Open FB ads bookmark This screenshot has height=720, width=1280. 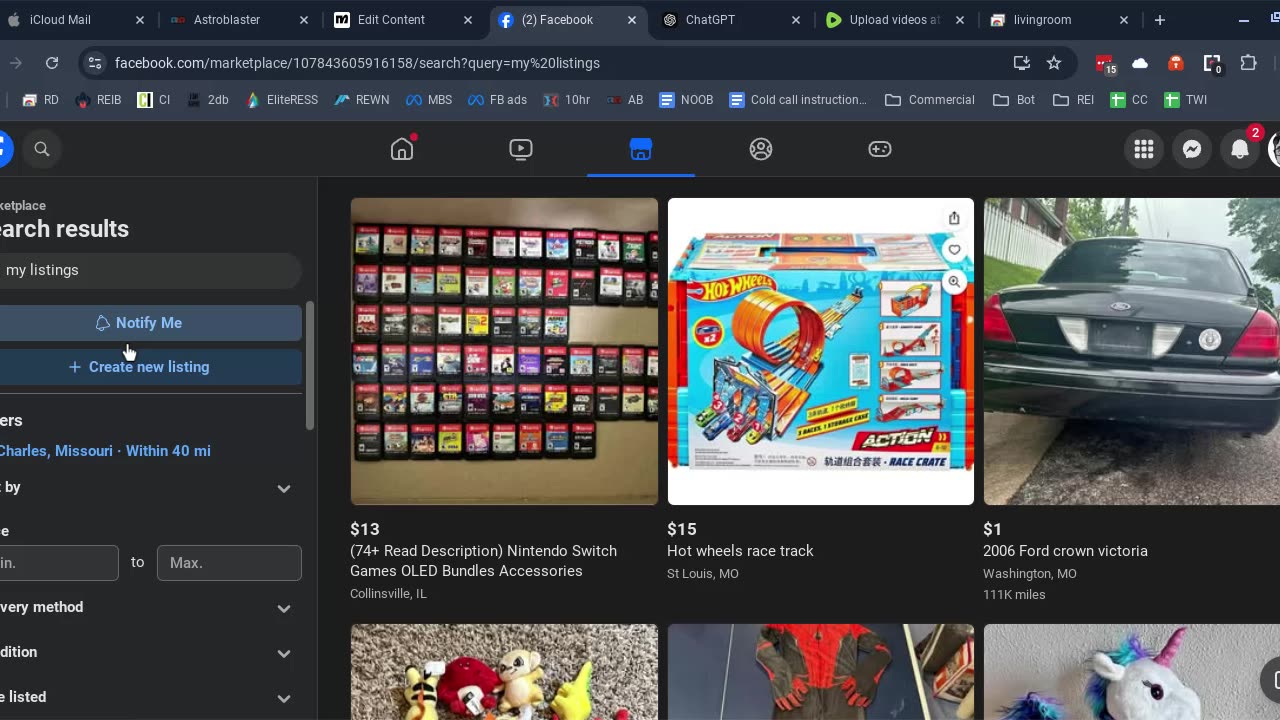coord(497,100)
